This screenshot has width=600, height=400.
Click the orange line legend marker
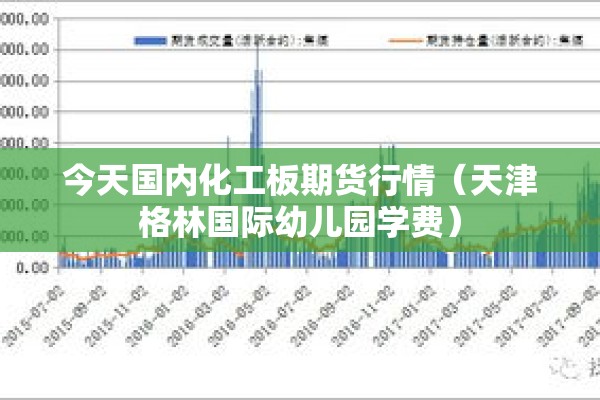click(x=405, y=41)
